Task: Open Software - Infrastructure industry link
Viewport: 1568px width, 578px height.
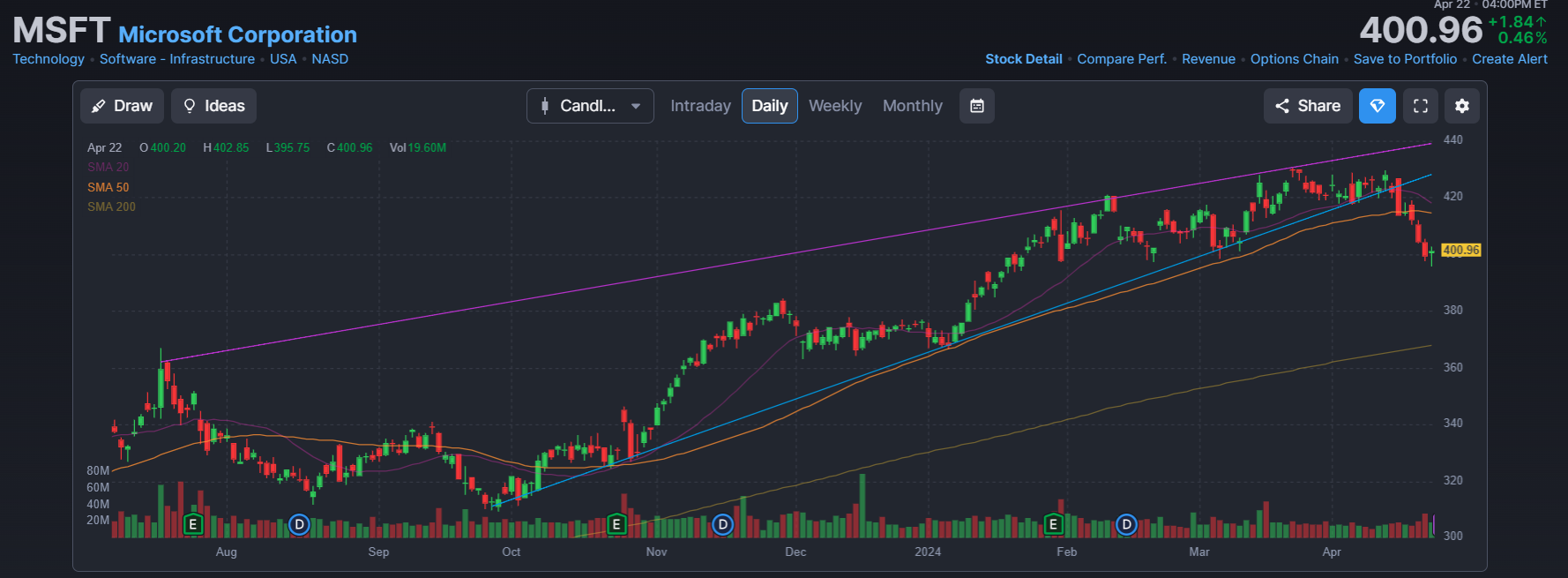Action: tap(177, 59)
